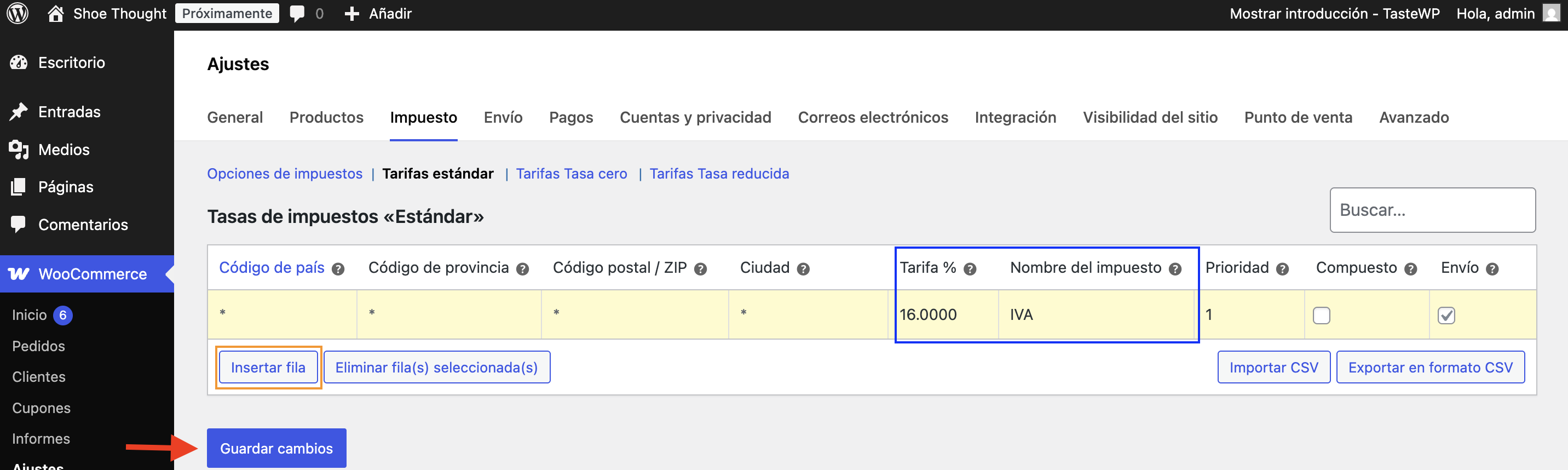Click Mostrar introducción - TasteWP

point(1334,13)
